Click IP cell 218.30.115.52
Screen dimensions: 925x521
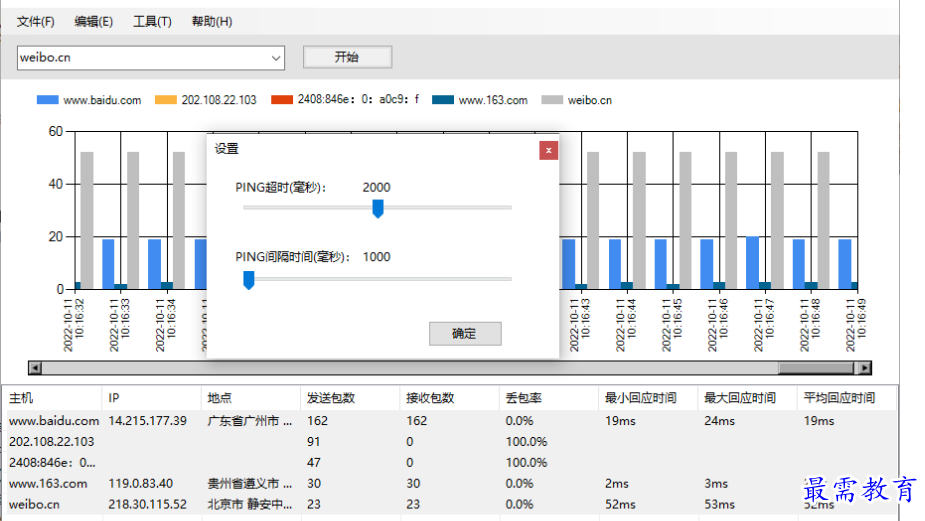(147, 504)
